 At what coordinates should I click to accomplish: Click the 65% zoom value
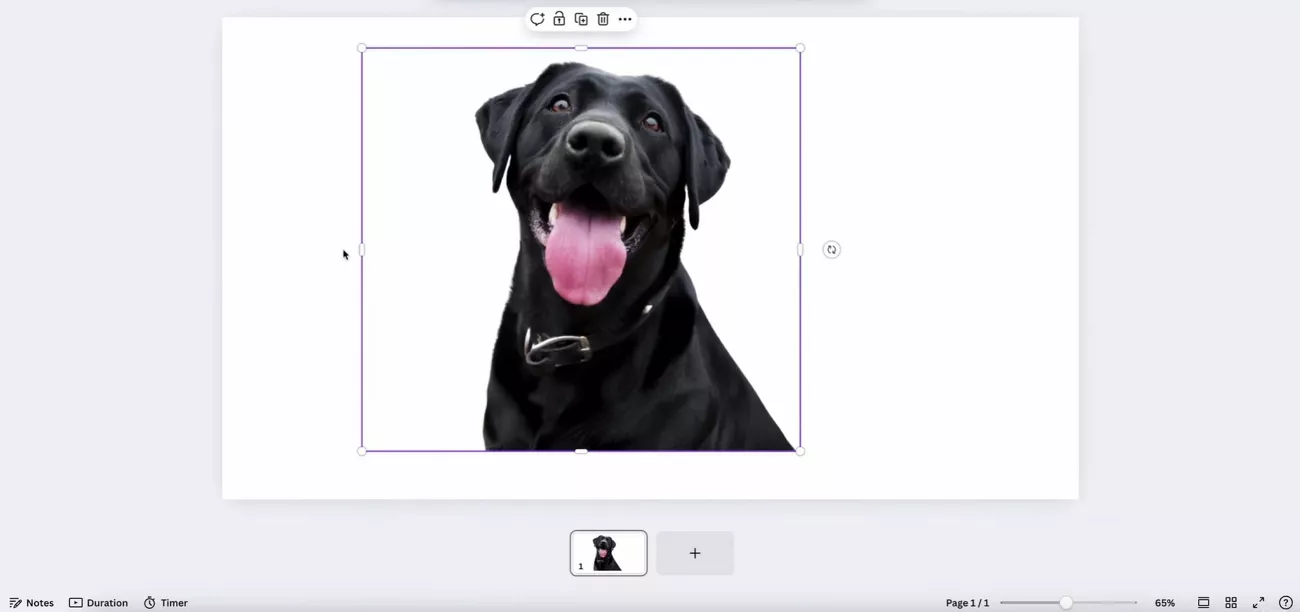click(x=1164, y=603)
